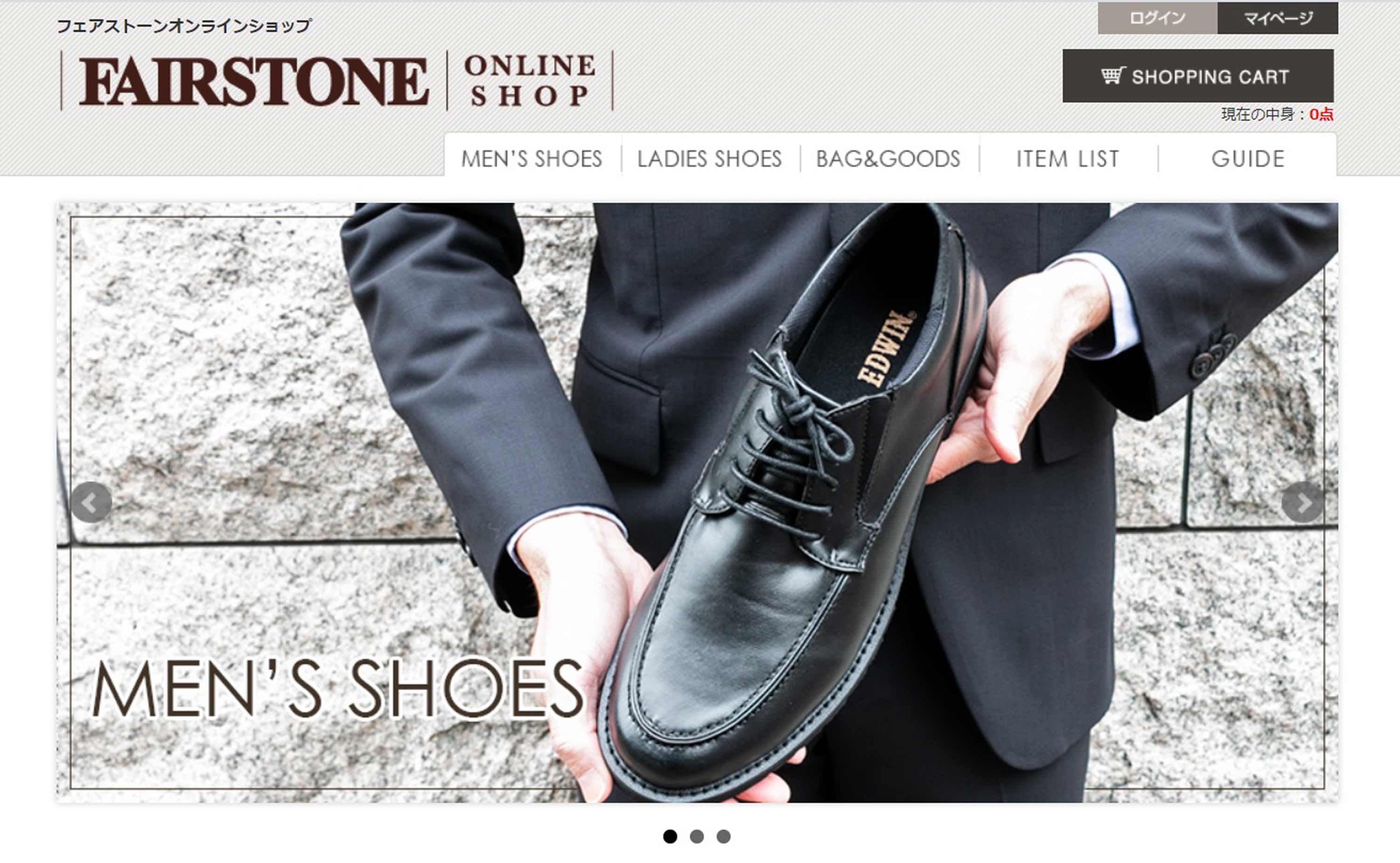Click the ログイン login button
This screenshot has height=863, width=1400.
[x=1157, y=18]
